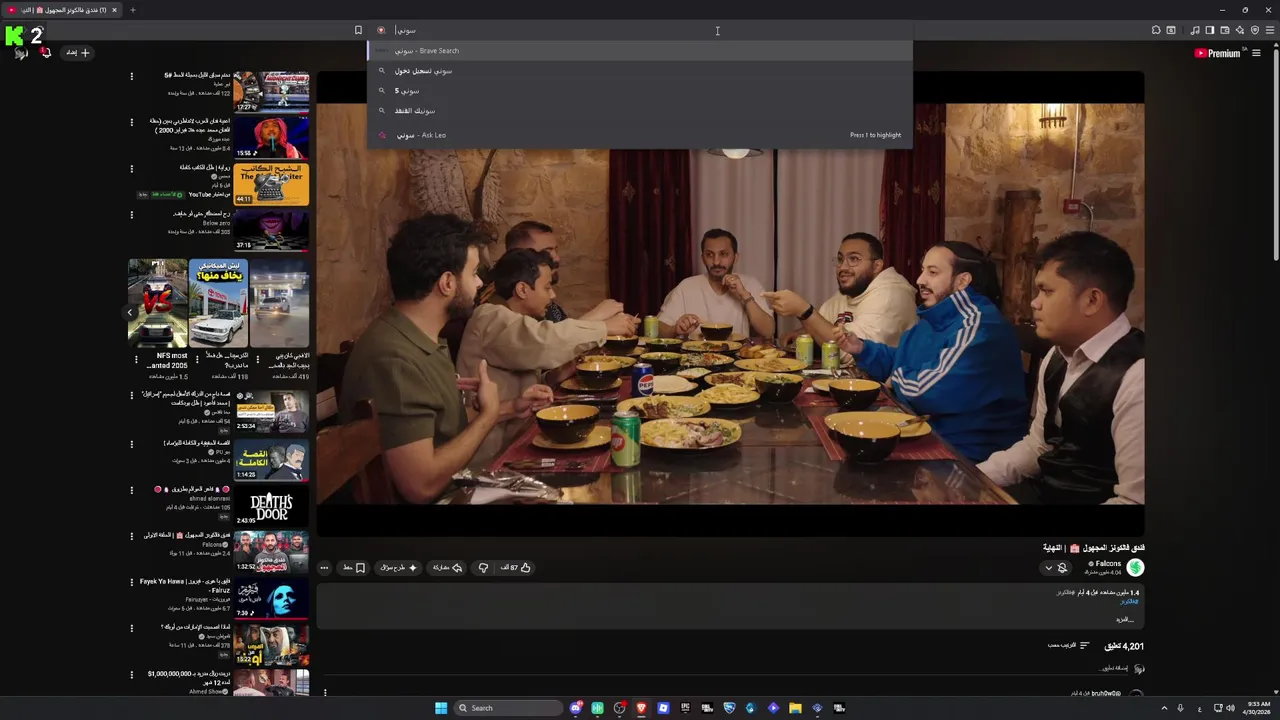The width and height of the screenshot is (1280, 720).
Task: Select suggestion سوني تسجيل دخول
Action: pyautogui.click(x=640, y=71)
